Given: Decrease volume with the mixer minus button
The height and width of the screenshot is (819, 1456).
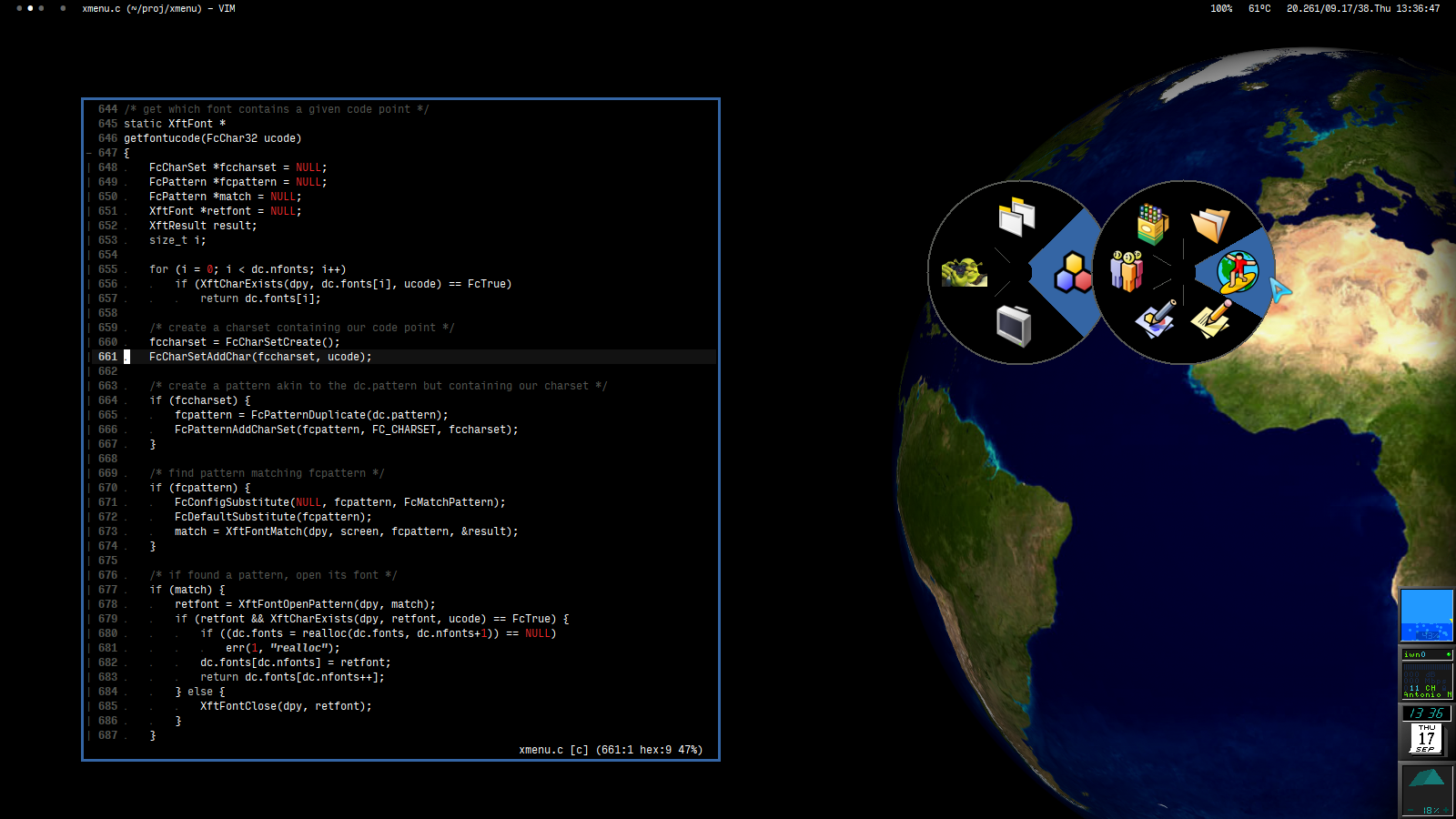Looking at the screenshot, I should pos(1410,810).
